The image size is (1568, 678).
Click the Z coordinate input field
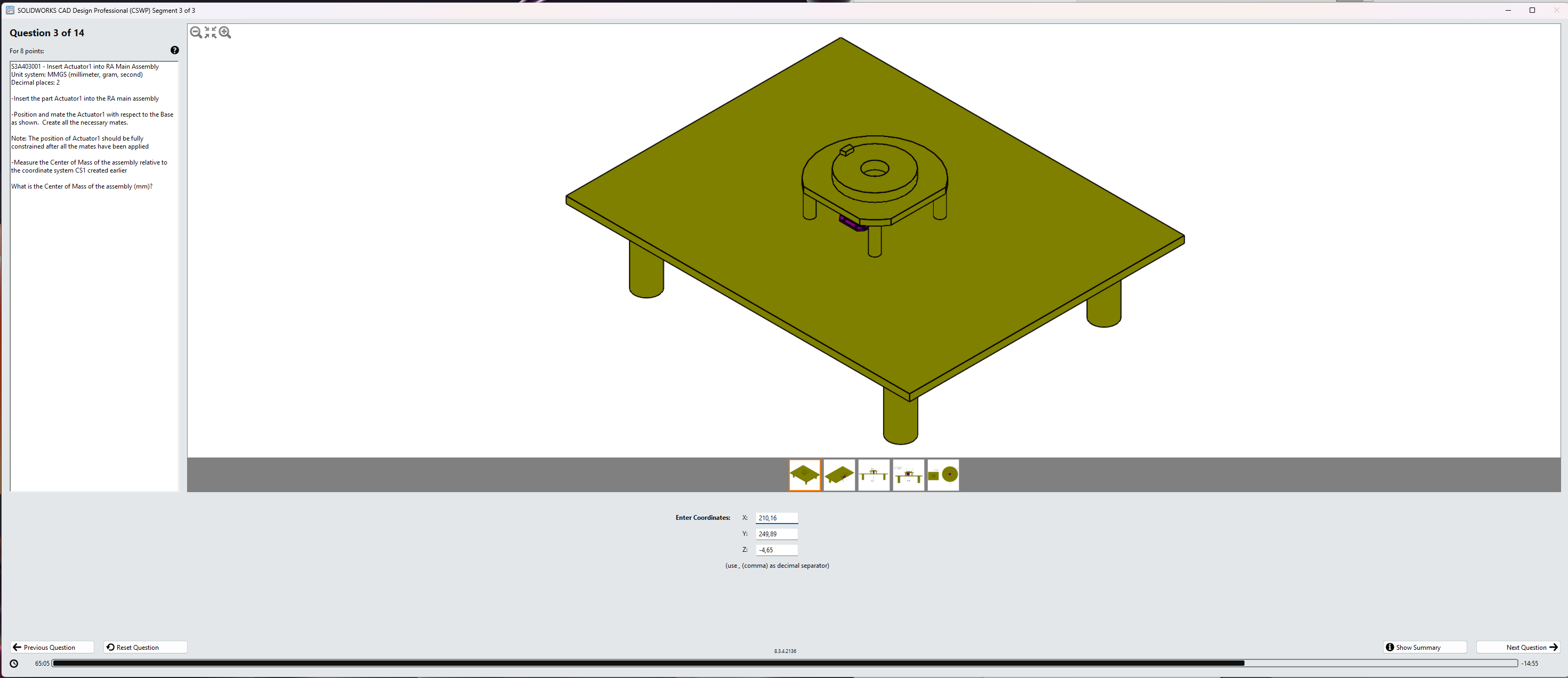click(x=776, y=550)
